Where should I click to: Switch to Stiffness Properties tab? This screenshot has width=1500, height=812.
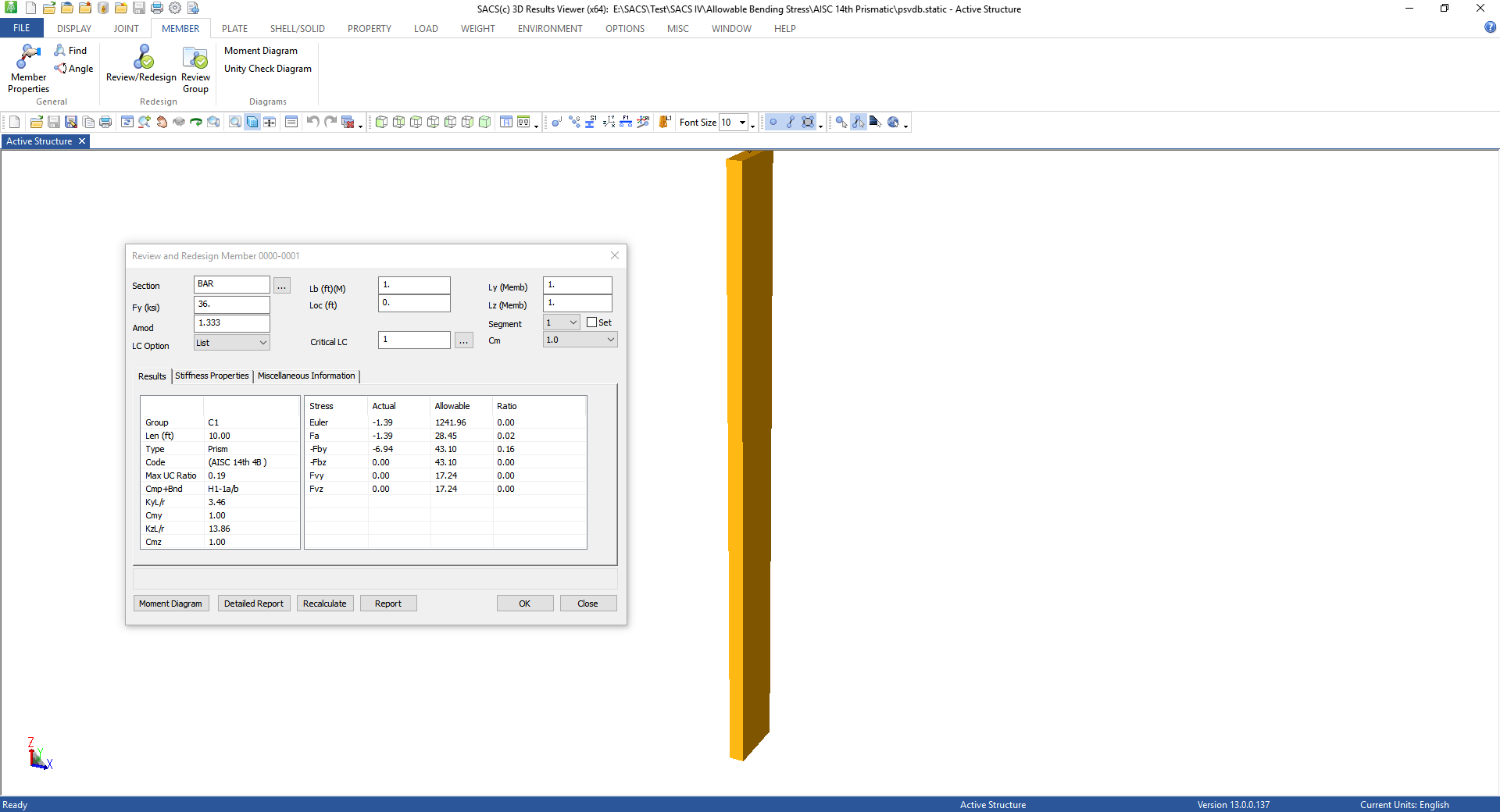point(212,376)
